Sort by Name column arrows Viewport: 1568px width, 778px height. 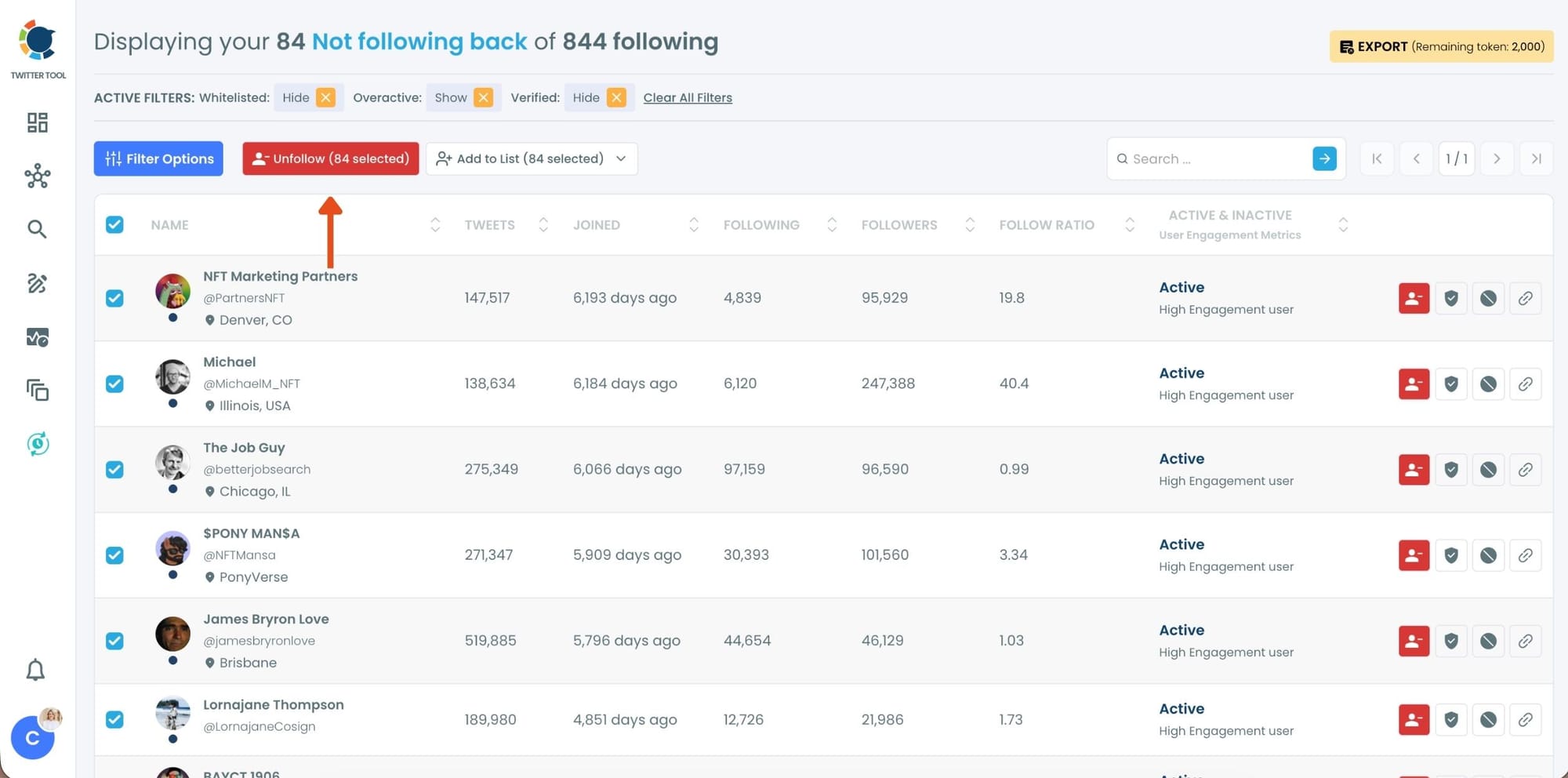435,225
